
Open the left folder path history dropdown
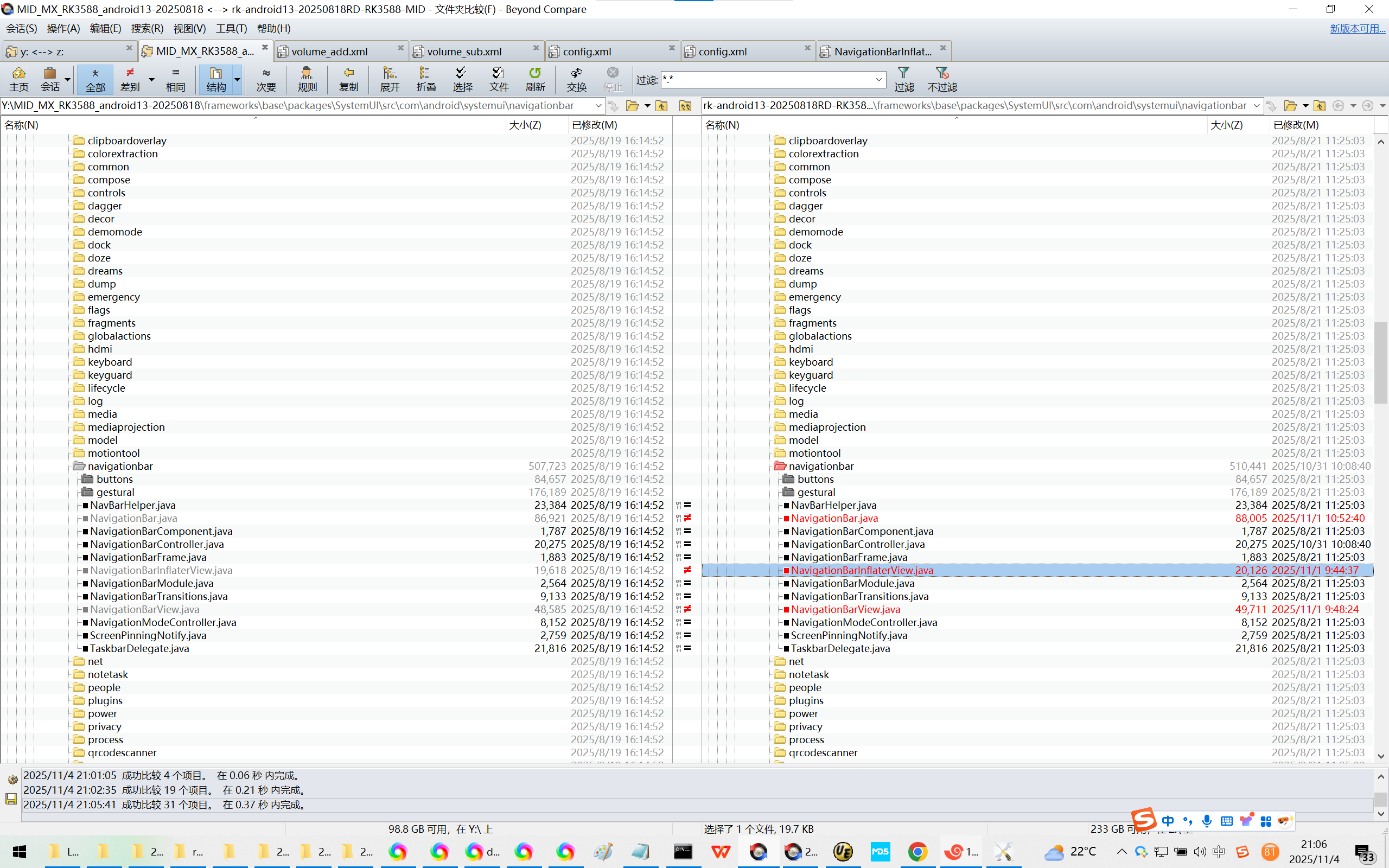(x=598, y=106)
